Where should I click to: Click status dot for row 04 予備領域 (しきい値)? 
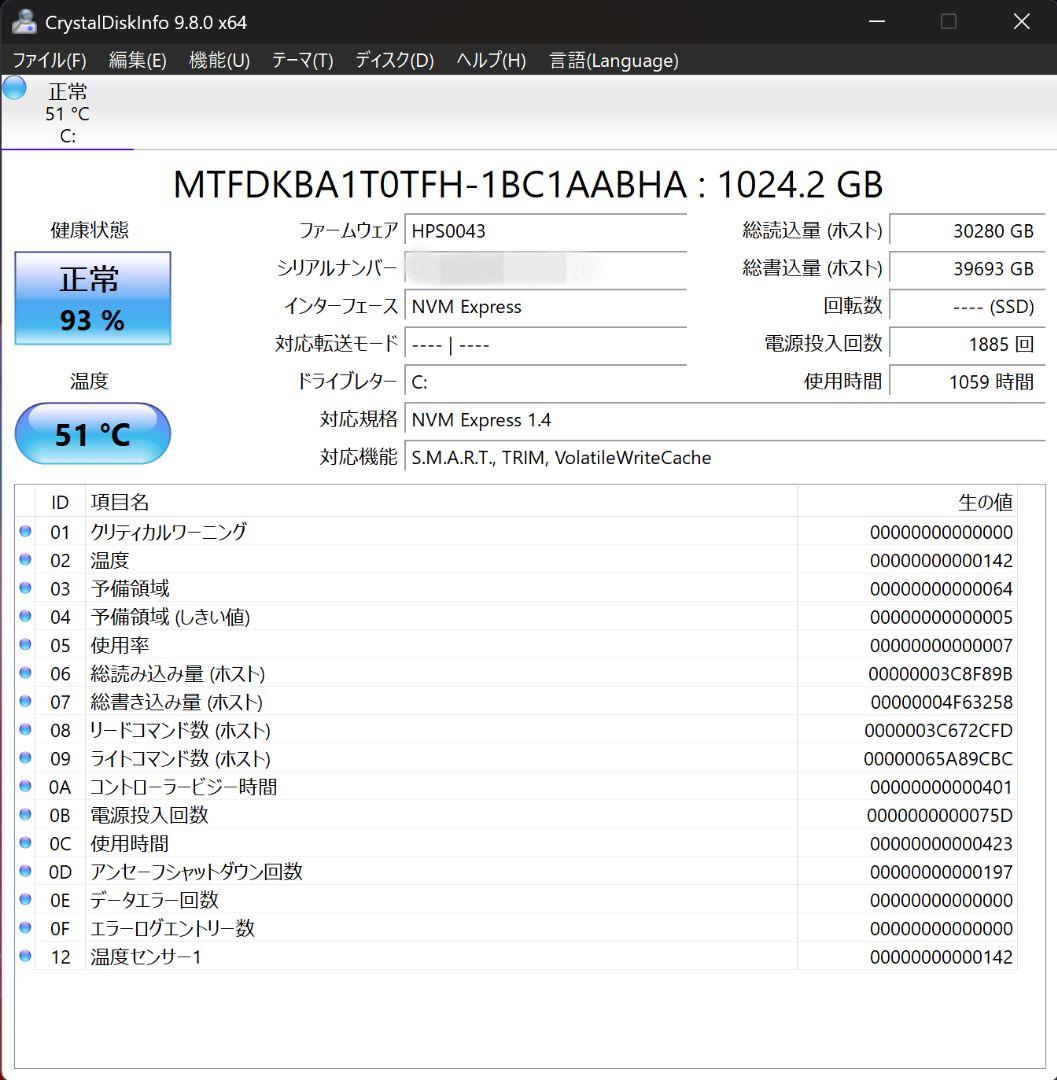pyautogui.click(x=25, y=616)
